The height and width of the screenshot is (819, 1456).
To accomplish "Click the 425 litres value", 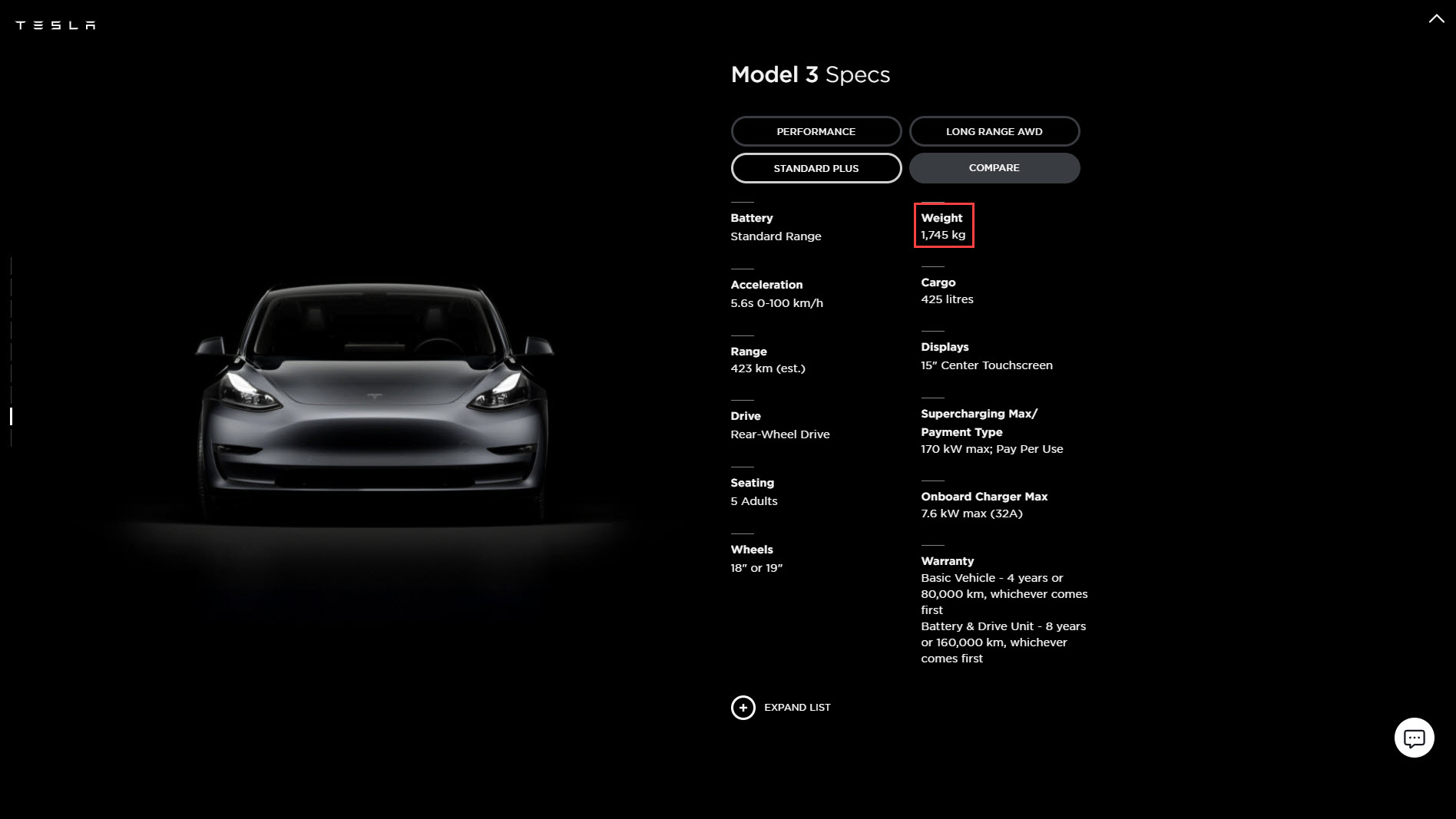I will (947, 299).
